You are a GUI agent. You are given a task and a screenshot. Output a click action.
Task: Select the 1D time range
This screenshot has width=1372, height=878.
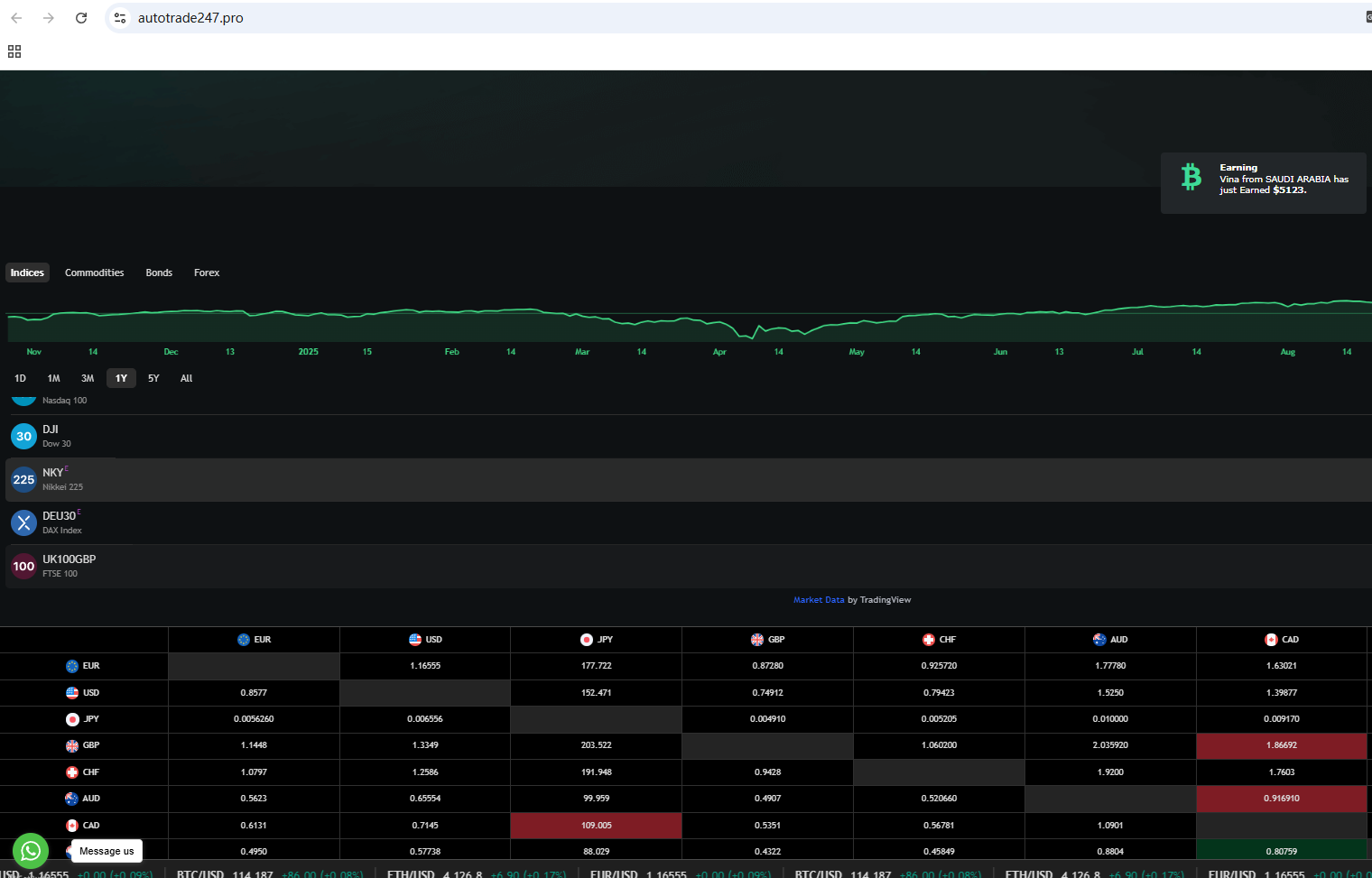[20, 378]
